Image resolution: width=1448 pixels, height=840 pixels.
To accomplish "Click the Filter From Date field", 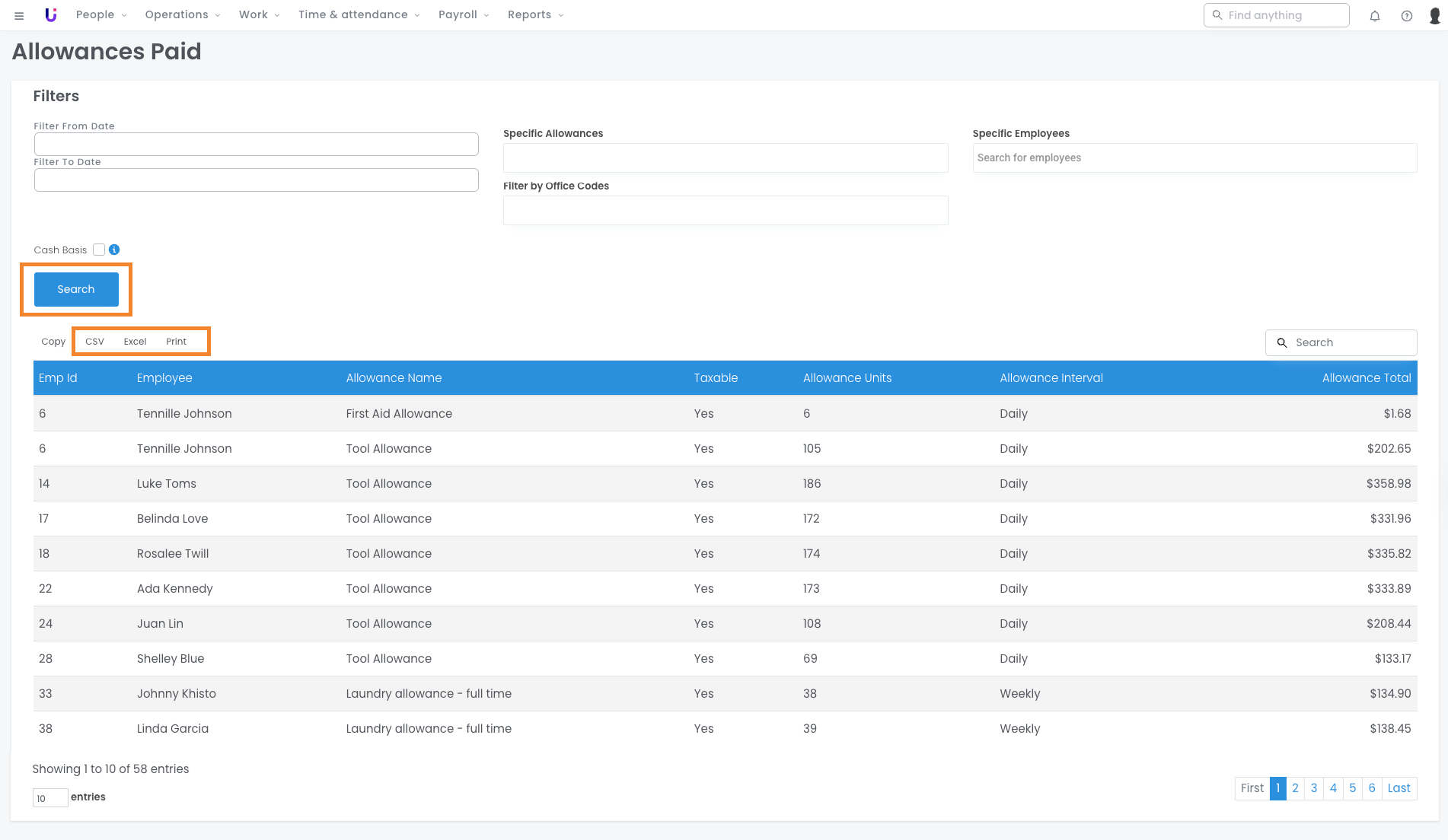I will [256, 145].
